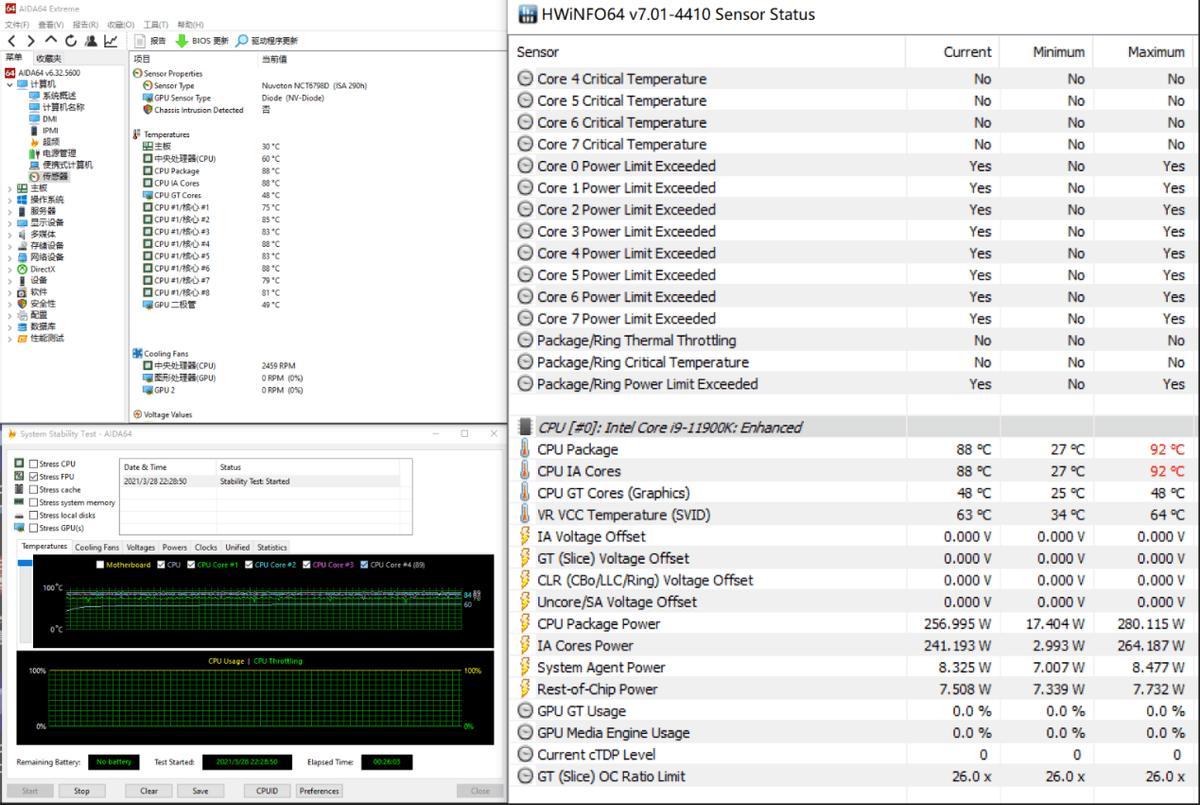1200x805 pixels.
Task: Open the 文件(F) menu
Action: [17, 24]
